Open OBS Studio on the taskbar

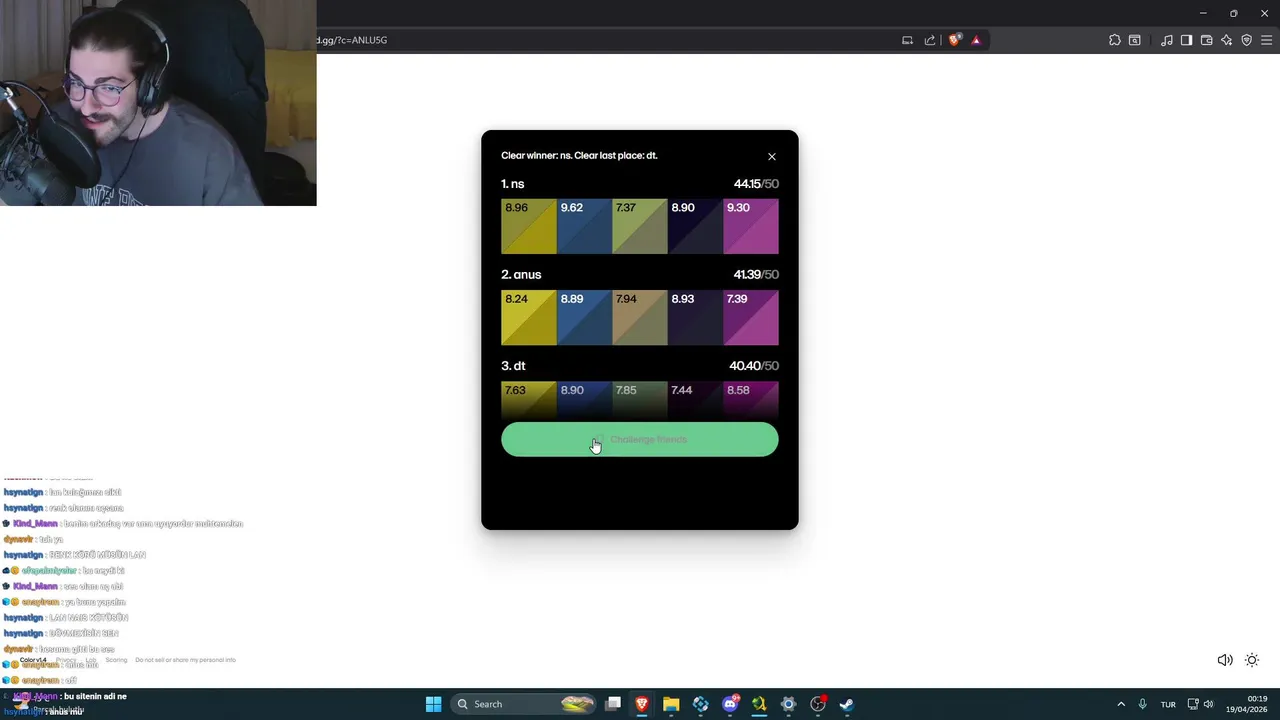[818, 704]
